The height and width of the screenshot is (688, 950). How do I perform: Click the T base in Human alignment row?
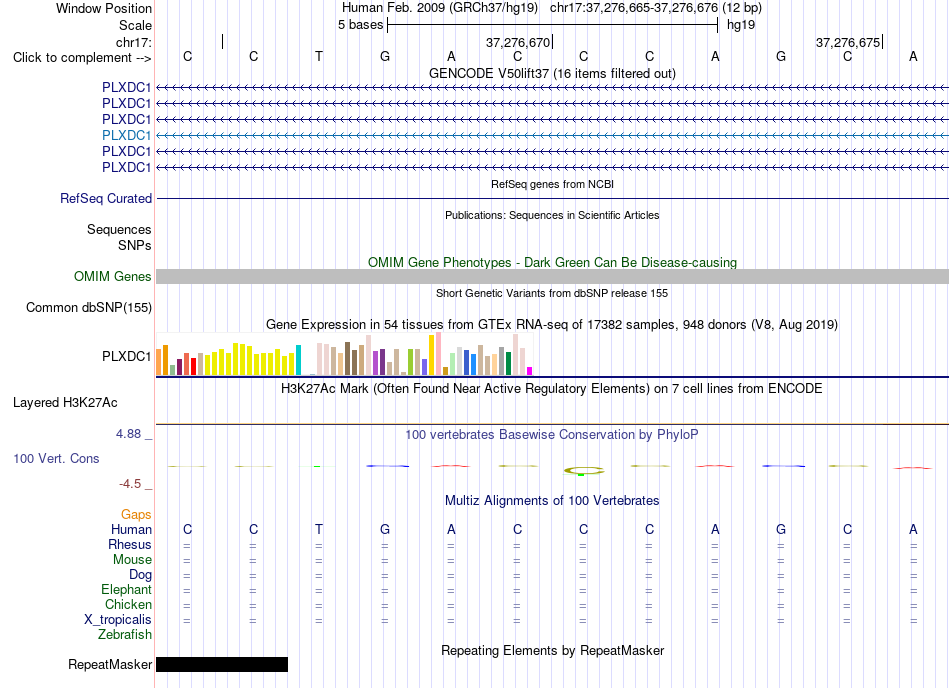(319, 529)
